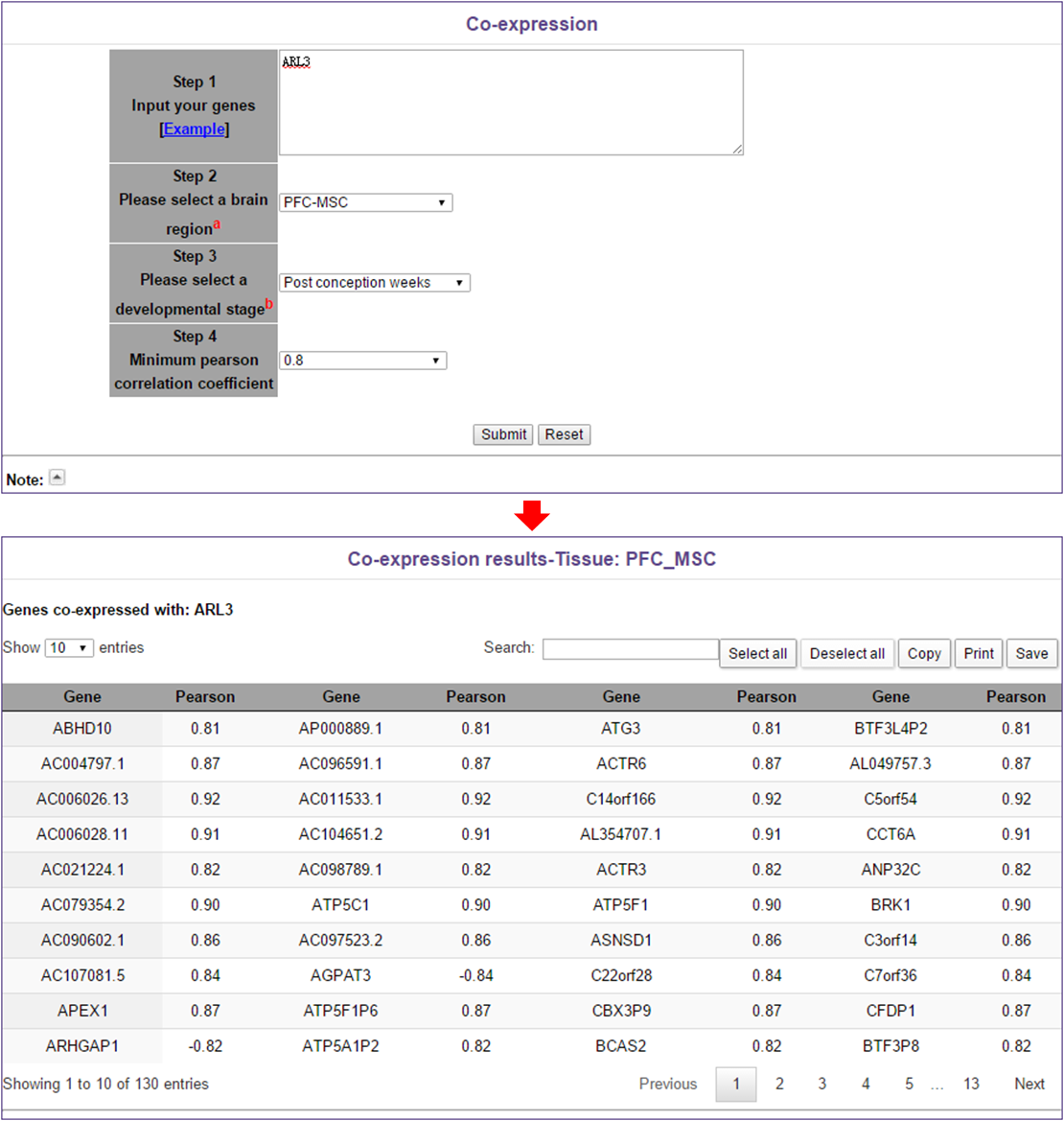Click inside the gene input text area
The height and width of the screenshot is (1121, 1064).
click(x=511, y=103)
